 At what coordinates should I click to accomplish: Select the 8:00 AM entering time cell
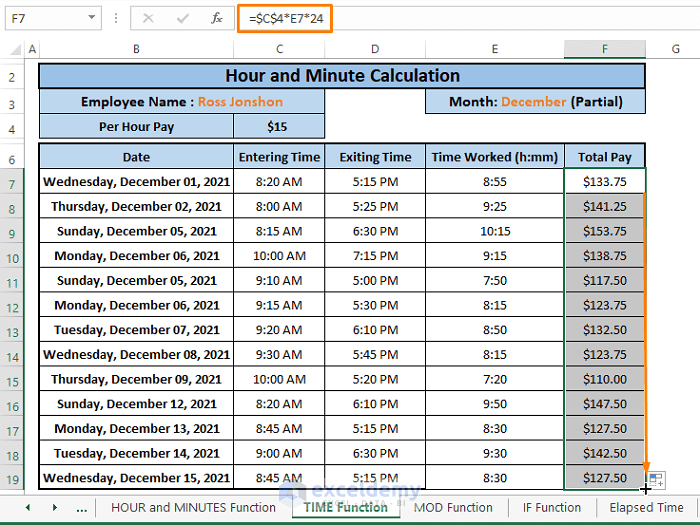pos(279,206)
